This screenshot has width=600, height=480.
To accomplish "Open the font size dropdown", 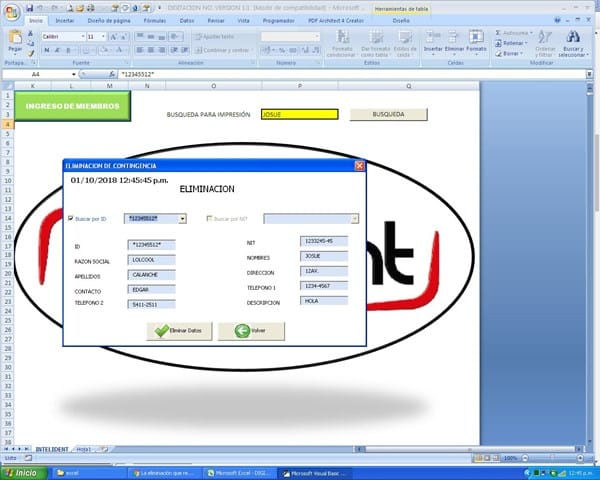I will (103, 36).
